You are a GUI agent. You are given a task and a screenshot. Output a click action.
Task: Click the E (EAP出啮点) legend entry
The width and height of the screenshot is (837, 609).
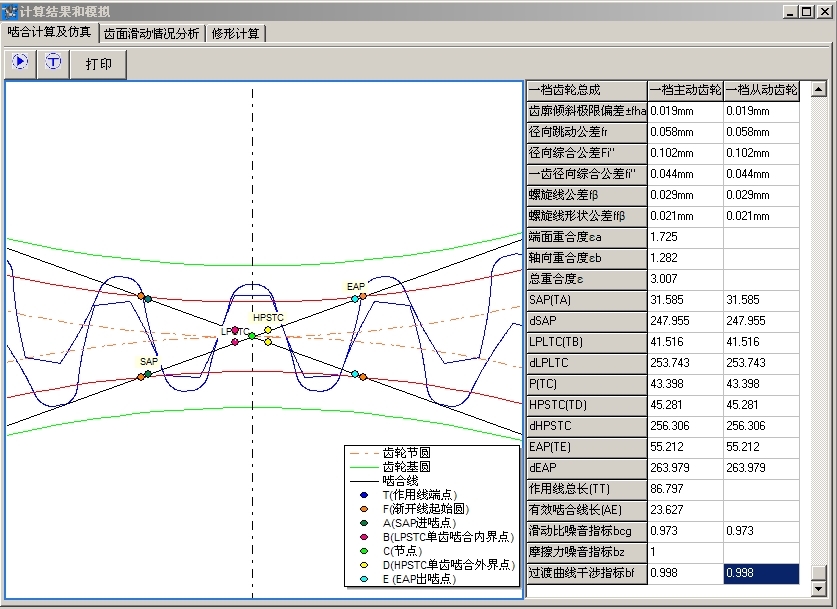click(408, 579)
